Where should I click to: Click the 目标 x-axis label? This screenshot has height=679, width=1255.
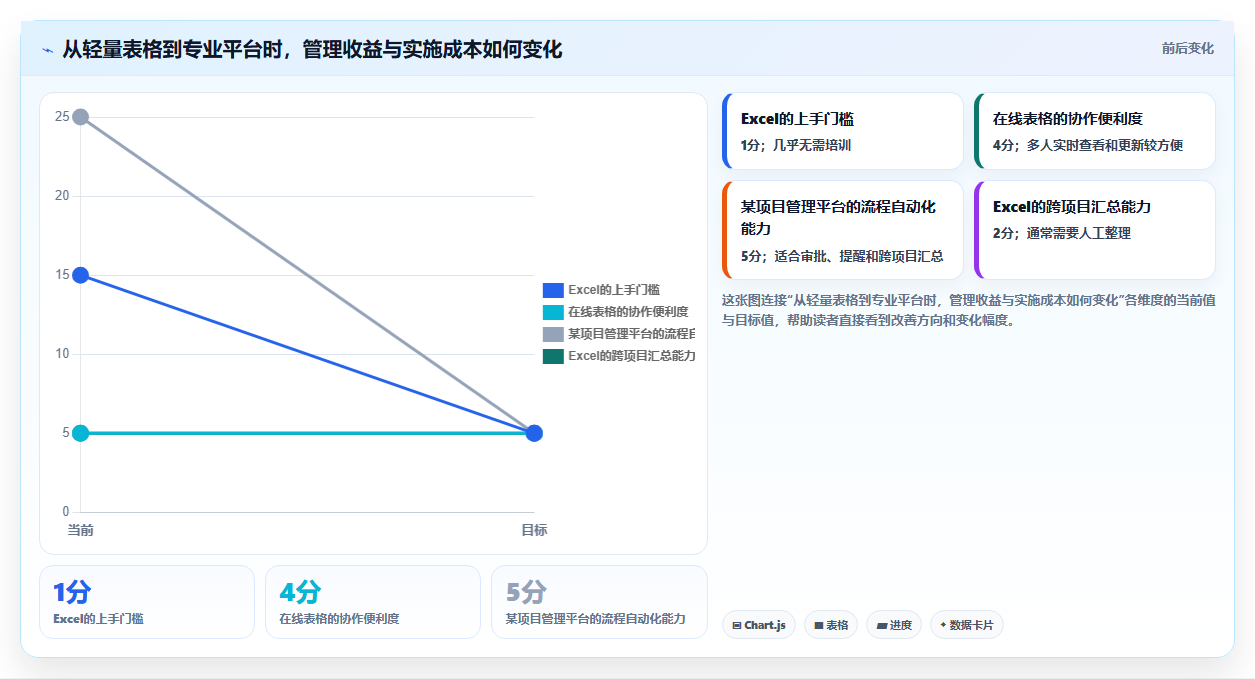534,530
